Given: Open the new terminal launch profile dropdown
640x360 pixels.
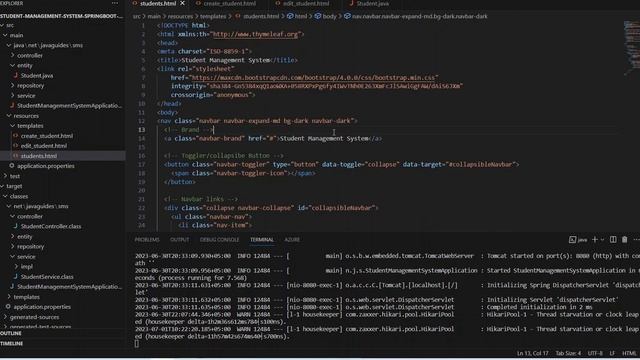Looking at the screenshot, I should [x=602, y=240].
